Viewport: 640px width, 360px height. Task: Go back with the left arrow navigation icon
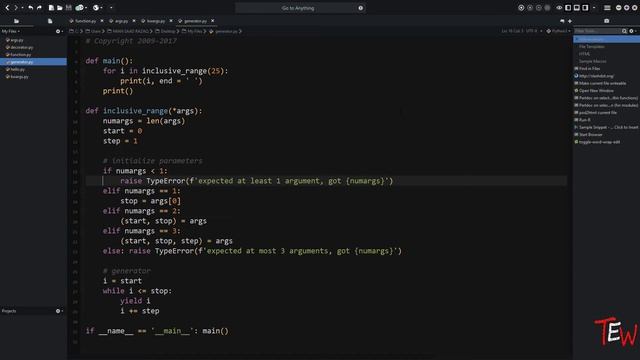pos(7,8)
